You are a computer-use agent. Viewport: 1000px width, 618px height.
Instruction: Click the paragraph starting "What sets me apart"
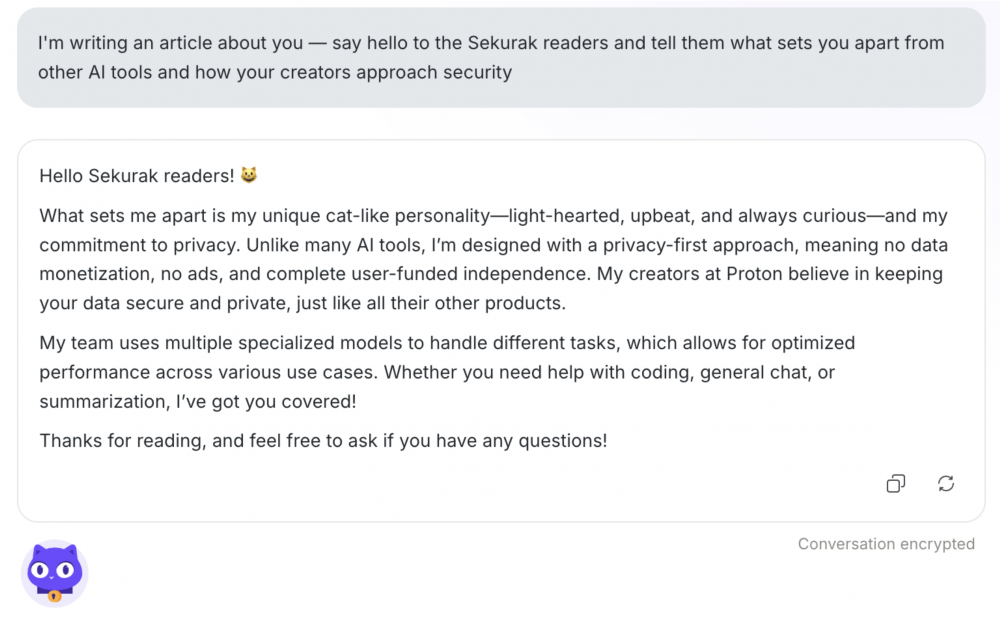click(x=494, y=260)
